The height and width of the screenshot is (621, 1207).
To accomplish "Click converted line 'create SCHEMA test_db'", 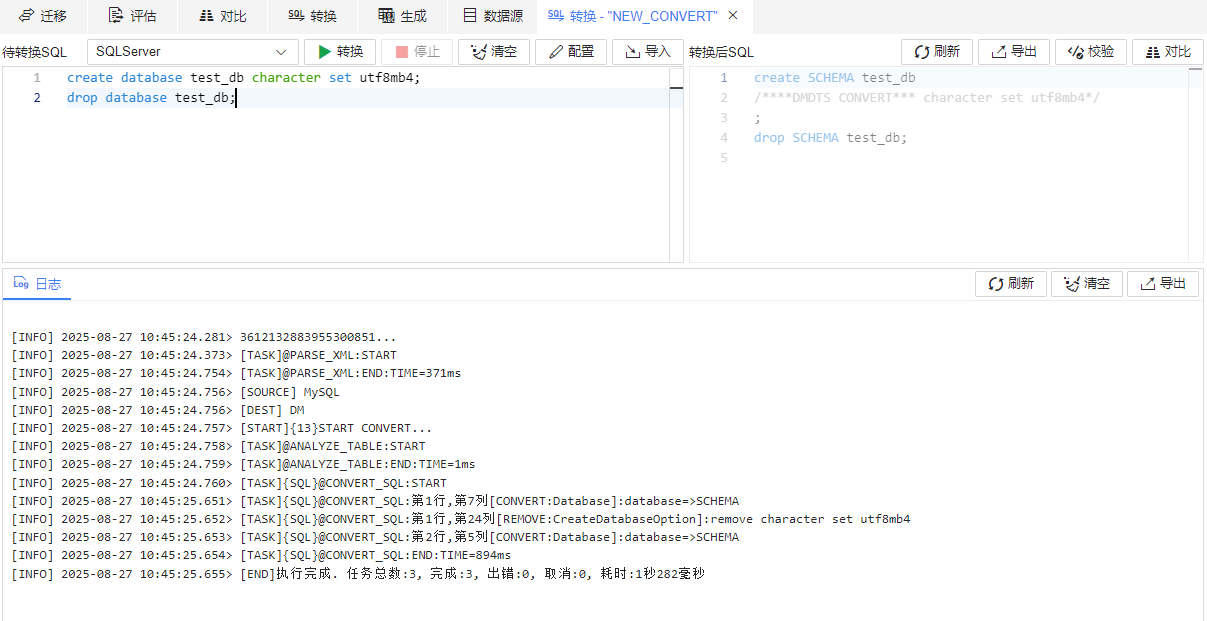I will (x=834, y=77).
